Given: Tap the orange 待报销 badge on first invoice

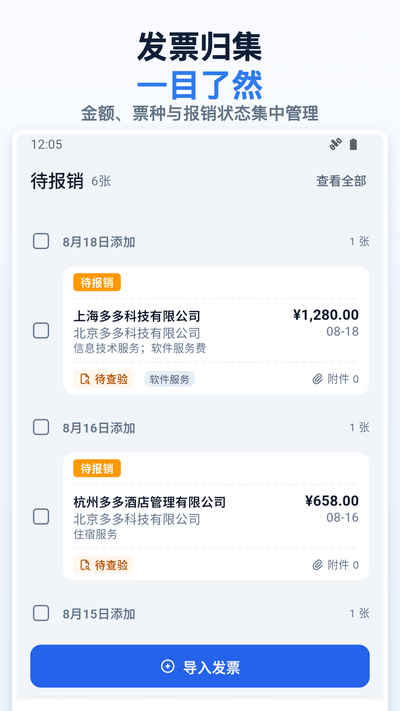Looking at the screenshot, I should pyautogui.click(x=97, y=282).
